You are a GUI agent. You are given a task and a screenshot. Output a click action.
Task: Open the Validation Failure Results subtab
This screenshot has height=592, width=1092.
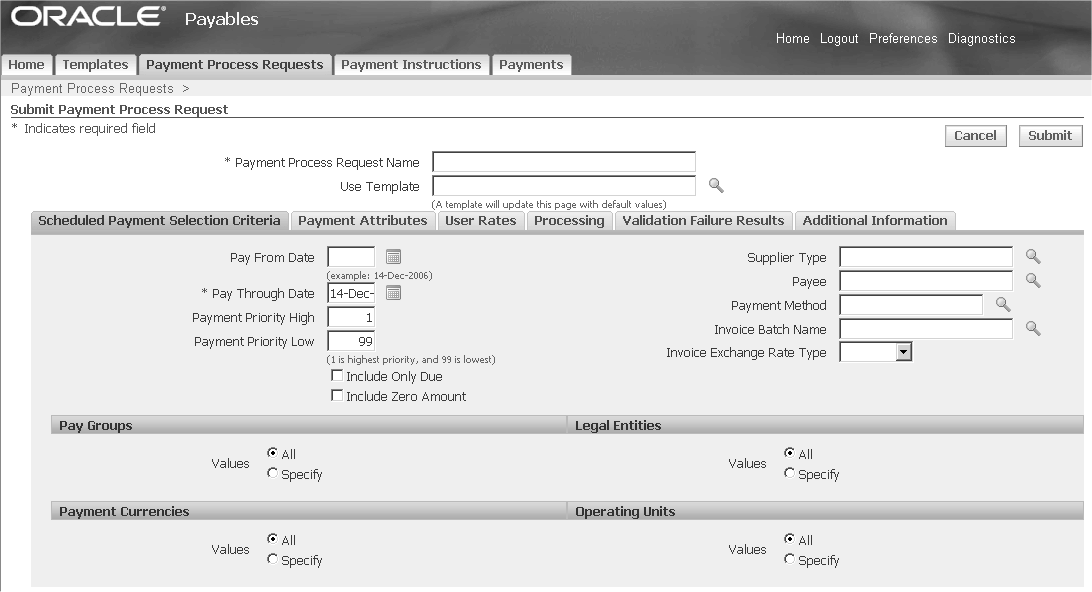(703, 221)
